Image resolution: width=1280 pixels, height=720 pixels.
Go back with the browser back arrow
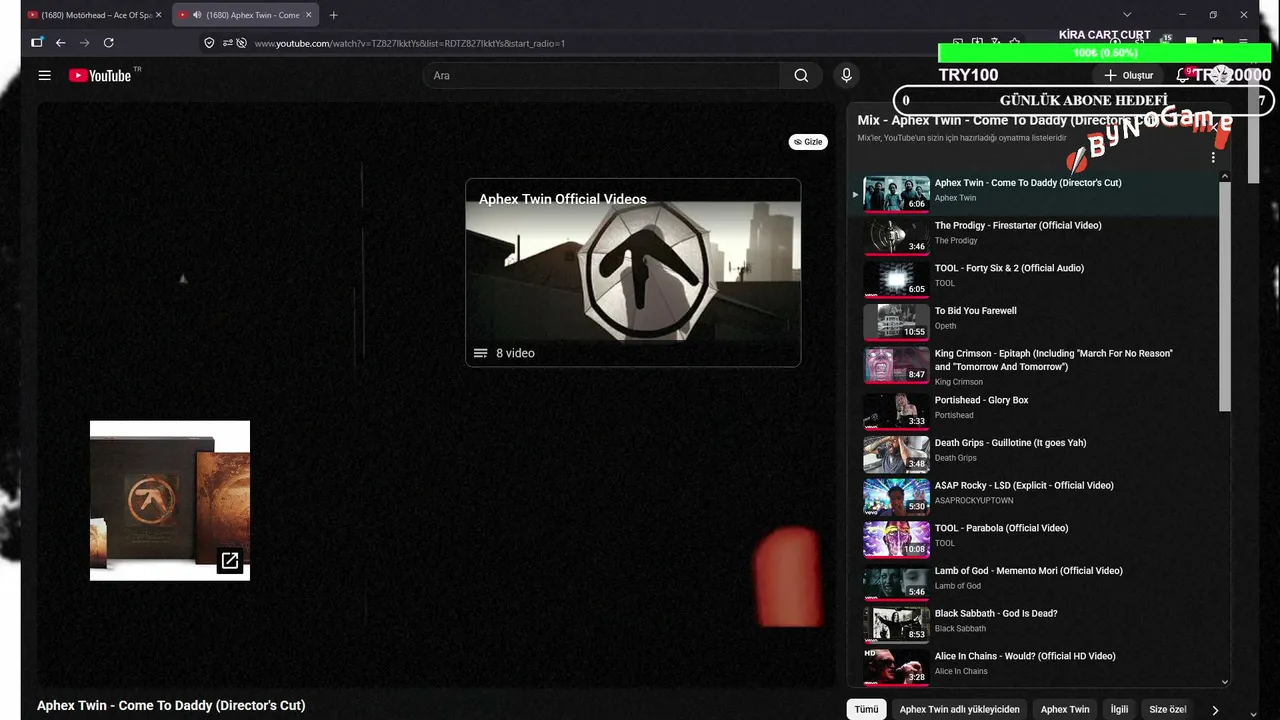tap(61, 43)
